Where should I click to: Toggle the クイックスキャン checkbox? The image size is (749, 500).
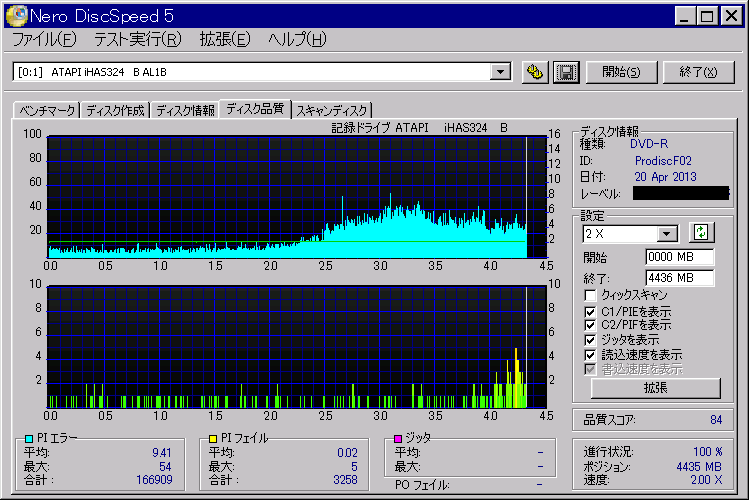(590, 295)
